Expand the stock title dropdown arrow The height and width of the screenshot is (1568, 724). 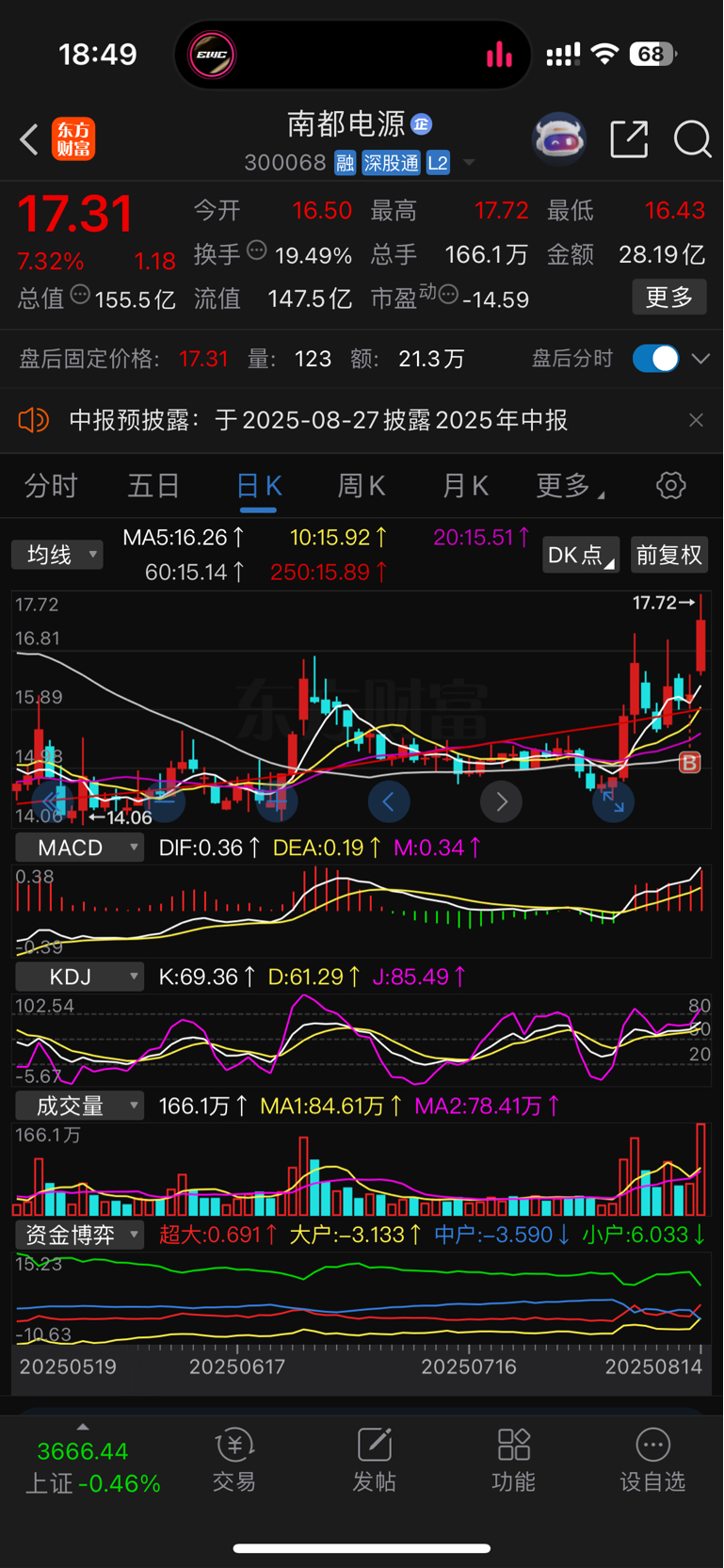click(x=469, y=163)
